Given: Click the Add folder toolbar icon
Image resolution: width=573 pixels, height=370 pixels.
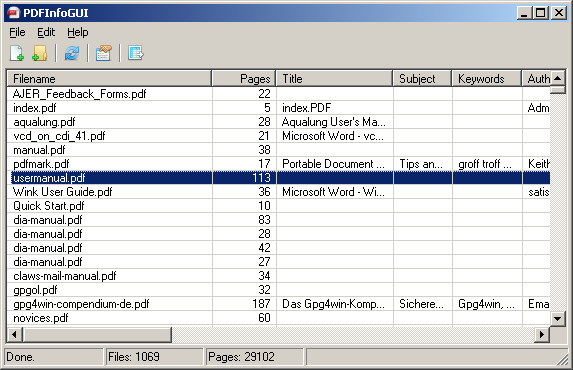Looking at the screenshot, I should tap(39, 53).
